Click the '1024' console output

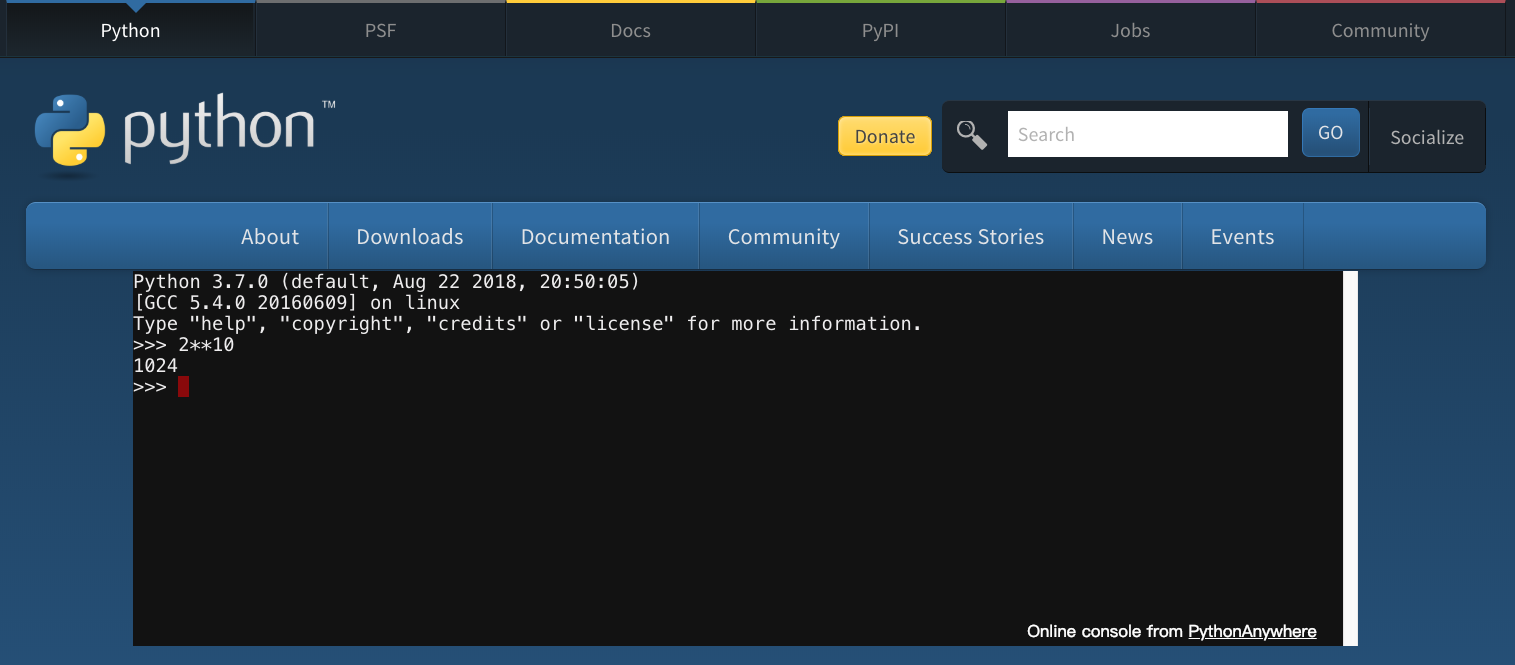coord(155,366)
